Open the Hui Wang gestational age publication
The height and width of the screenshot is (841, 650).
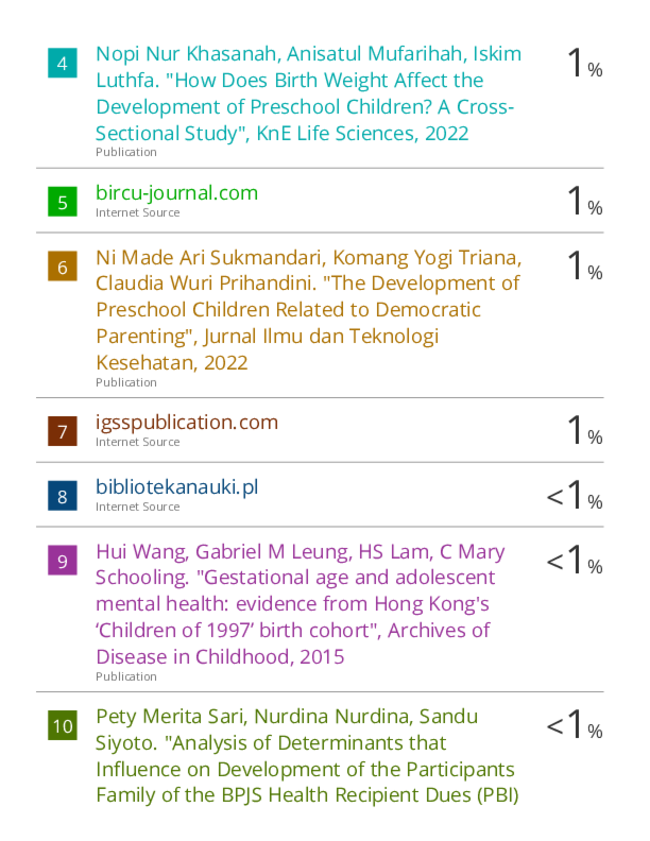(x=300, y=604)
